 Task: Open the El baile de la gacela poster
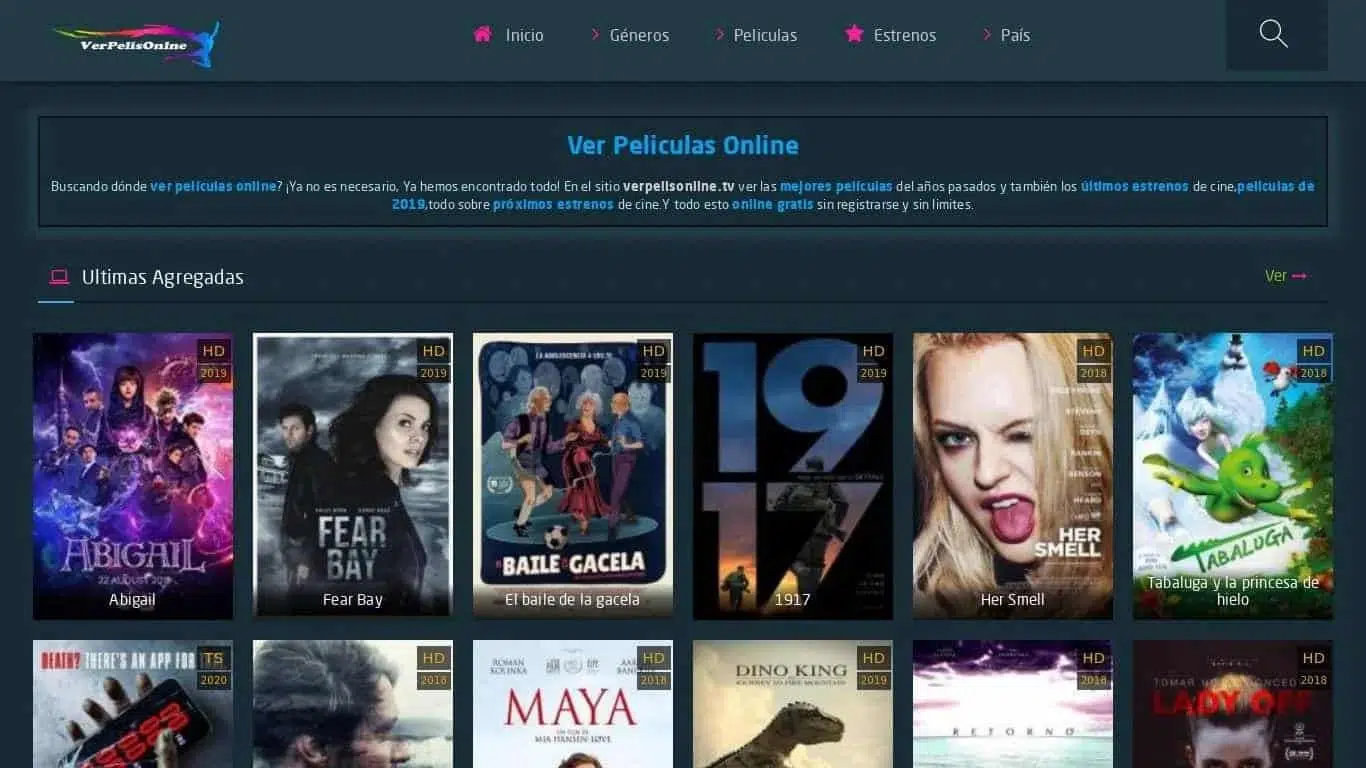pos(573,476)
